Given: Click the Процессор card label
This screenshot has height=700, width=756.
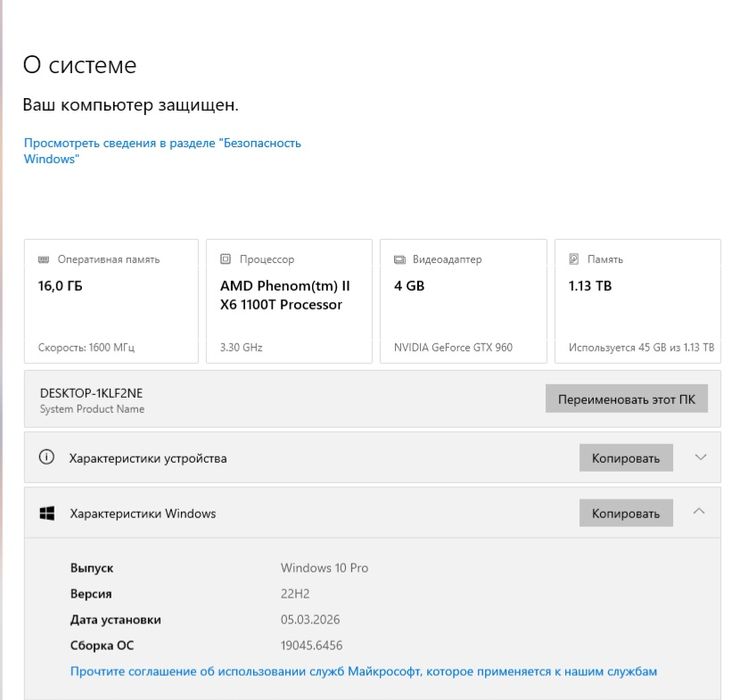Looking at the screenshot, I should (x=267, y=259).
